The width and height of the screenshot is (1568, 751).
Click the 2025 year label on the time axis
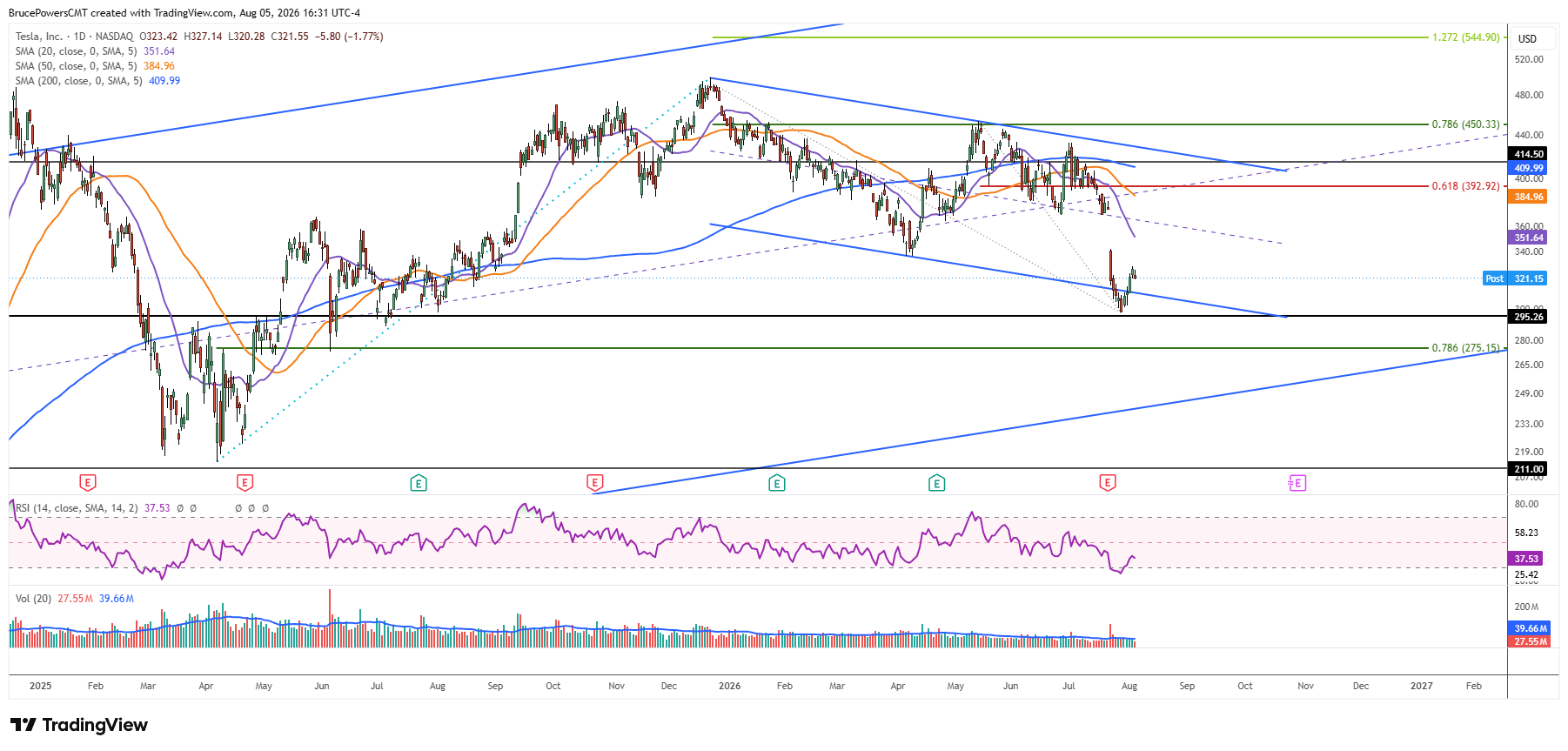pos(40,686)
